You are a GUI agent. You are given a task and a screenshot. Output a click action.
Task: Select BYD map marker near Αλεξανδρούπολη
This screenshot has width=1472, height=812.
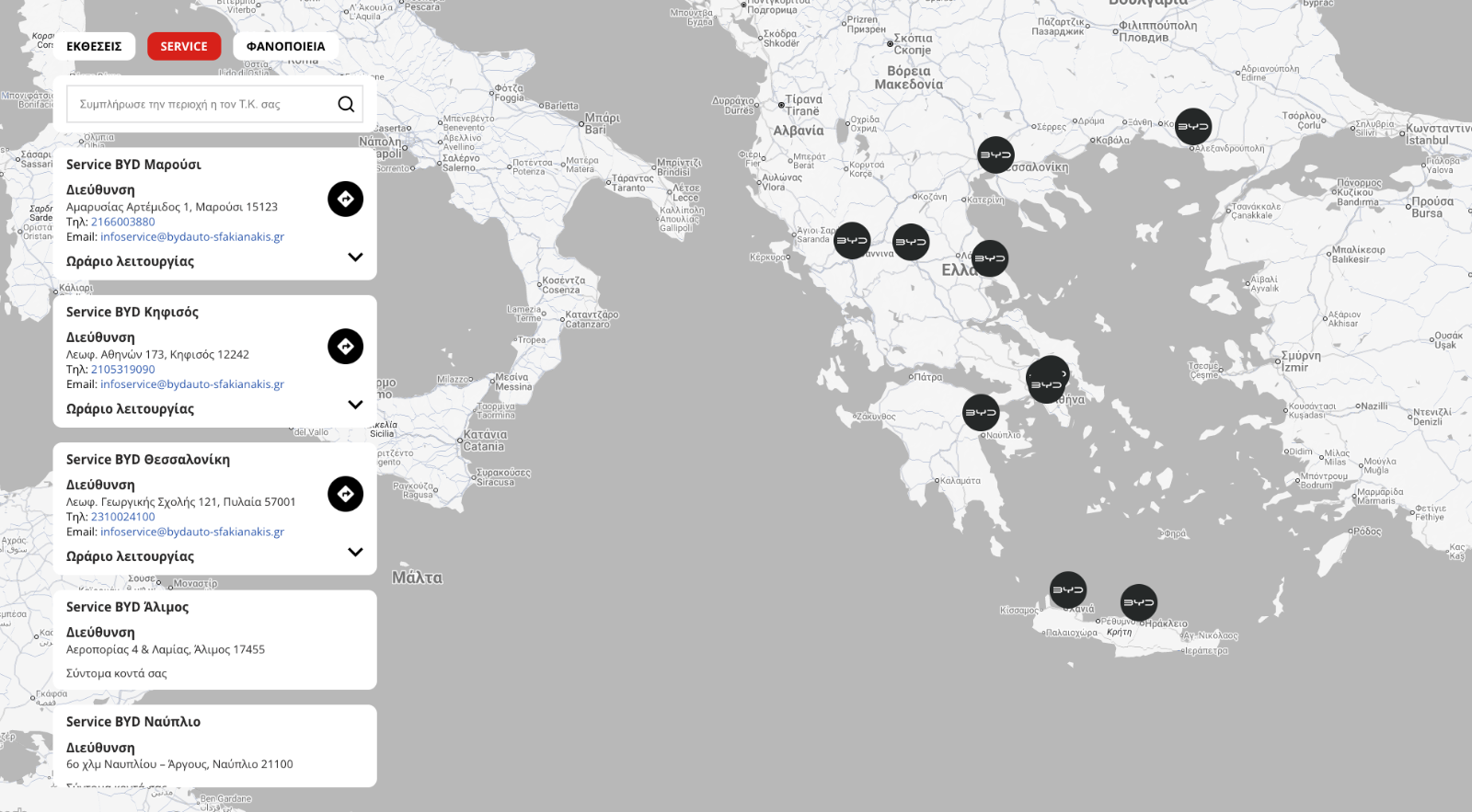click(1193, 127)
